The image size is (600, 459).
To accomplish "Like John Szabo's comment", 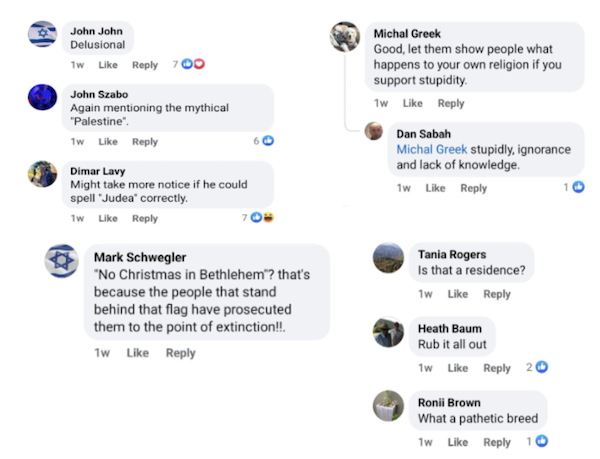I will click(107, 142).
